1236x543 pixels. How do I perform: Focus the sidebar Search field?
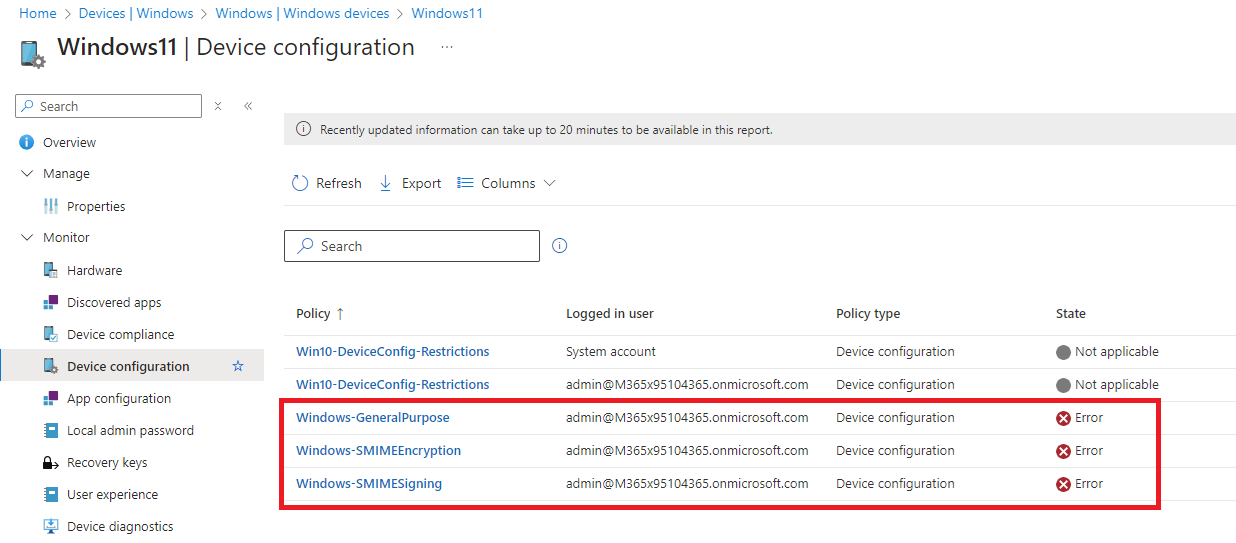[109, 106]
